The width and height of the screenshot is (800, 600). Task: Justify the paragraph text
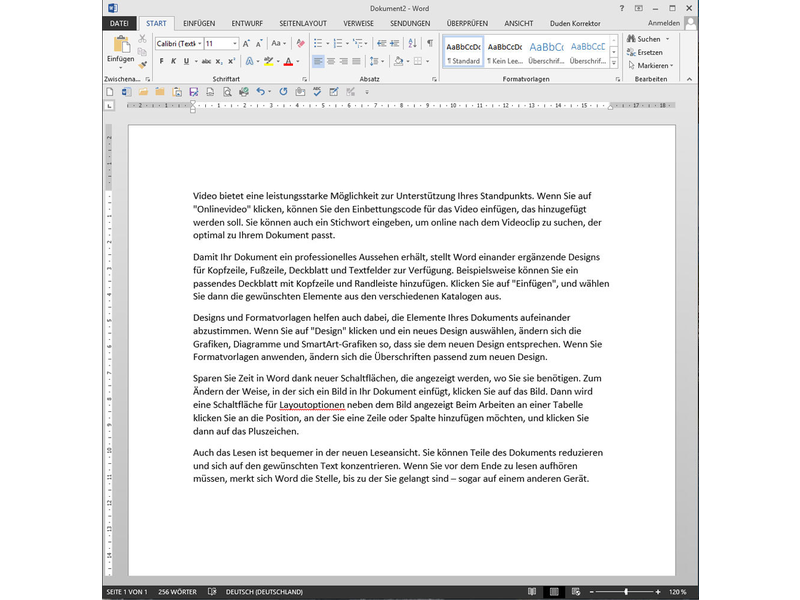pyautogui.click(x=356, y=61)
